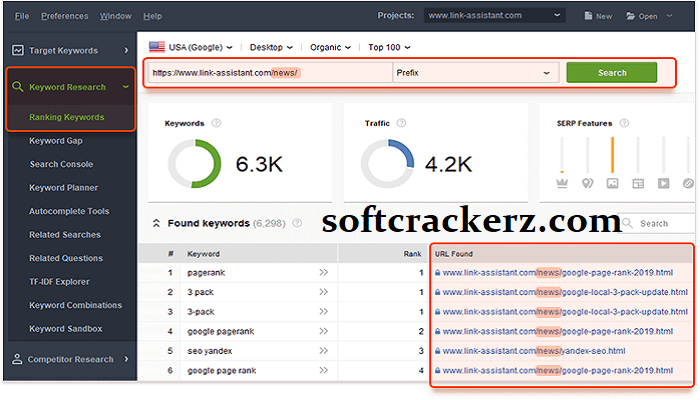Open the Projects dropdown

(494, 16)
